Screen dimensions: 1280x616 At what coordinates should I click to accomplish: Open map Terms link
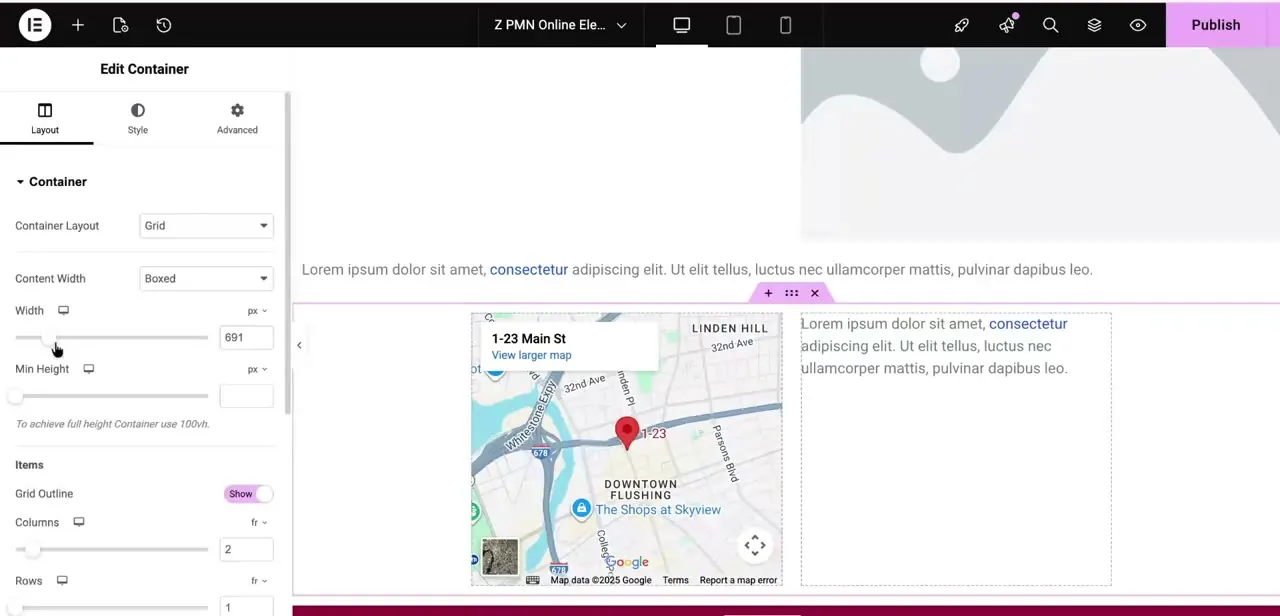[x=675, y=580]
